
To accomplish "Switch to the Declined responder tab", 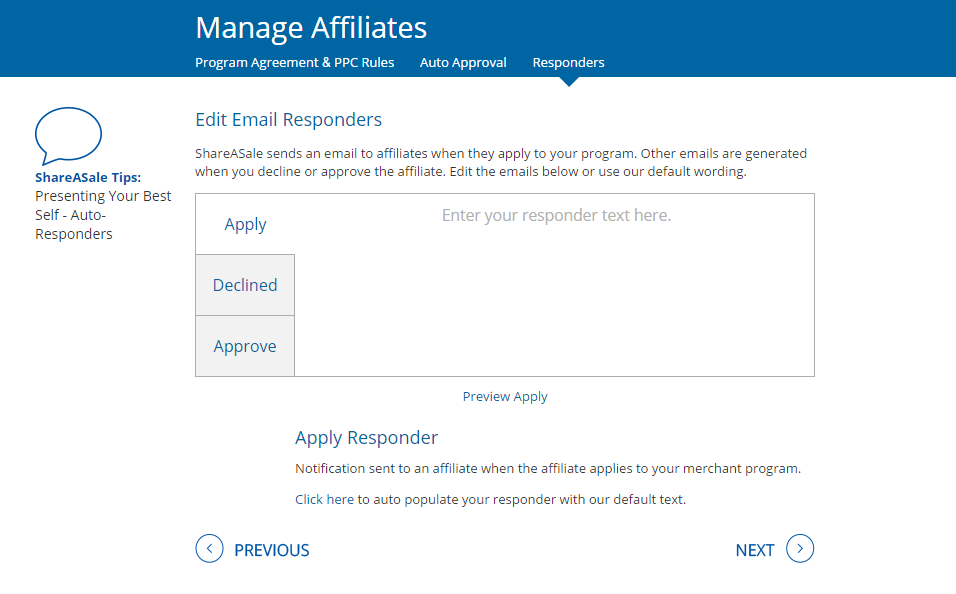I will pyautogui.click(x=245, y=285).
